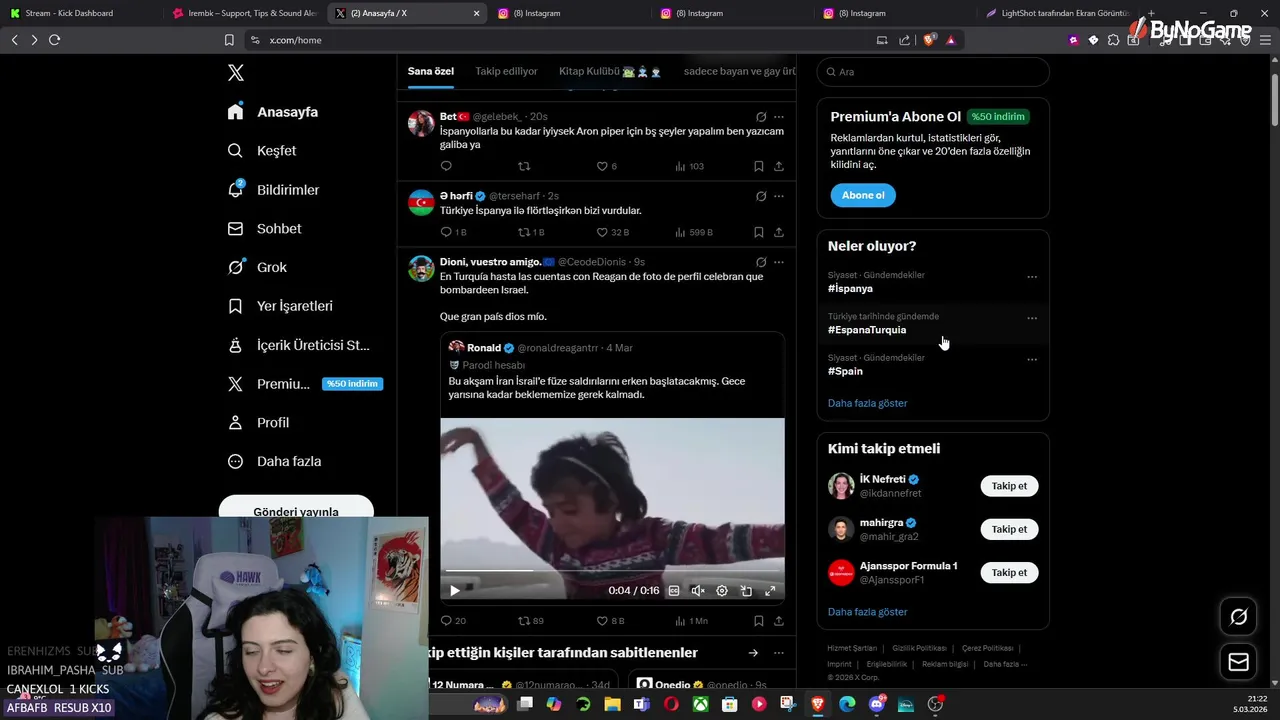Click the x.com/home address bar
This screenshot has height=720, width=1280.
pos(560,40)
